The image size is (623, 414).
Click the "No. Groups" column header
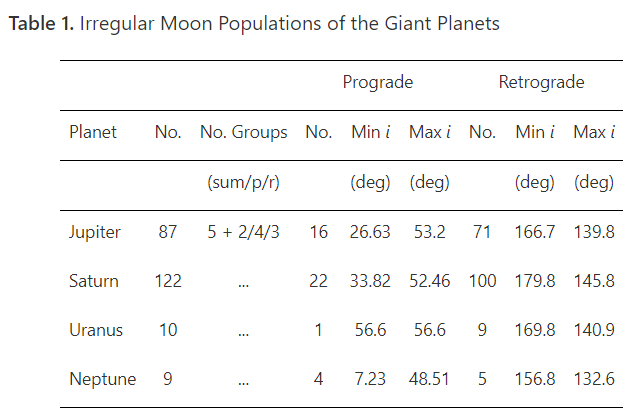point(244,132)
